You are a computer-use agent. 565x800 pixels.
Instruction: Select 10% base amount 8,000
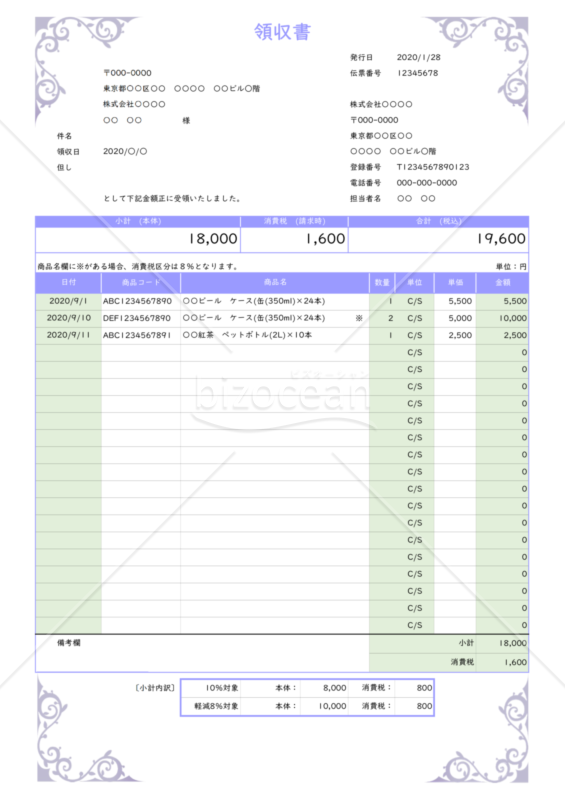pyautogui.click(x=335, y=688)
